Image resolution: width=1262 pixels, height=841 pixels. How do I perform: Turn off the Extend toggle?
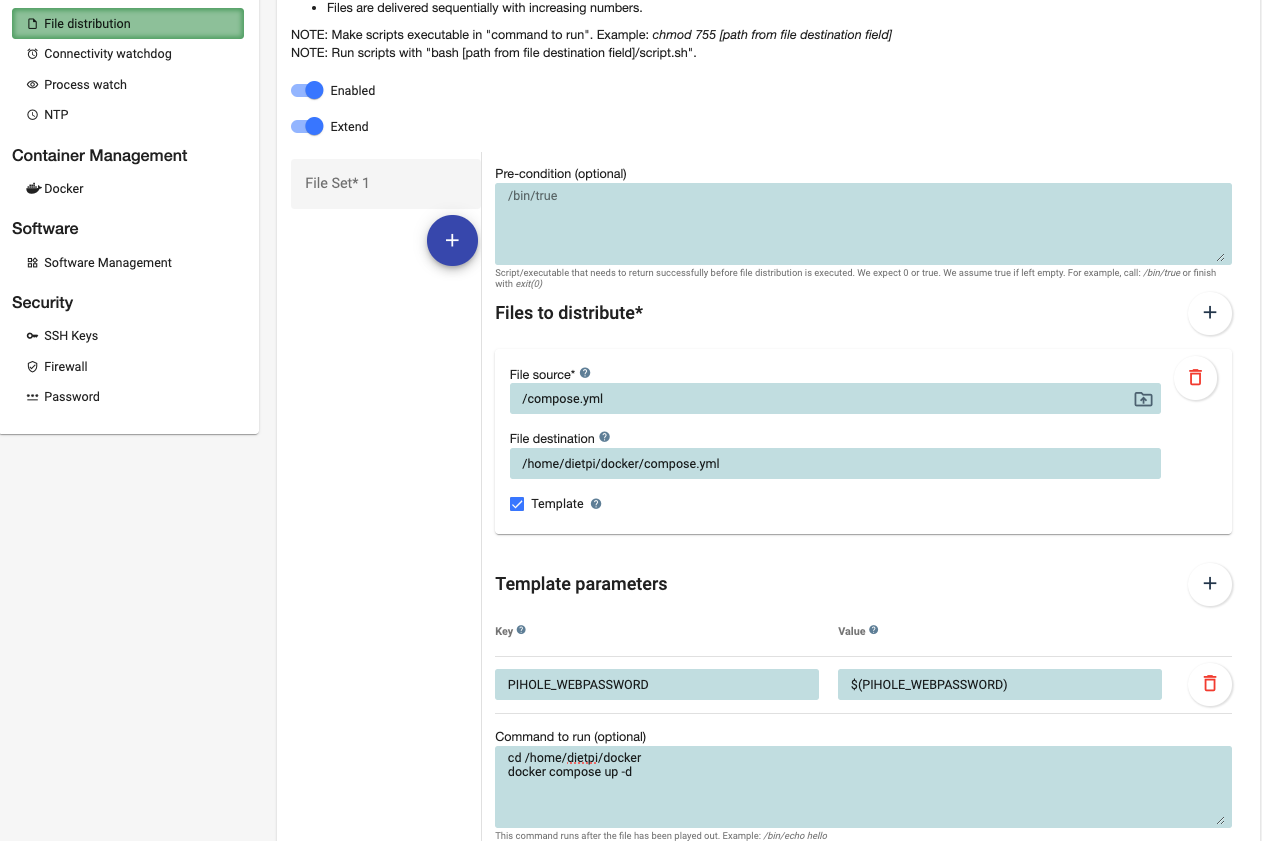tap(308, 126)
